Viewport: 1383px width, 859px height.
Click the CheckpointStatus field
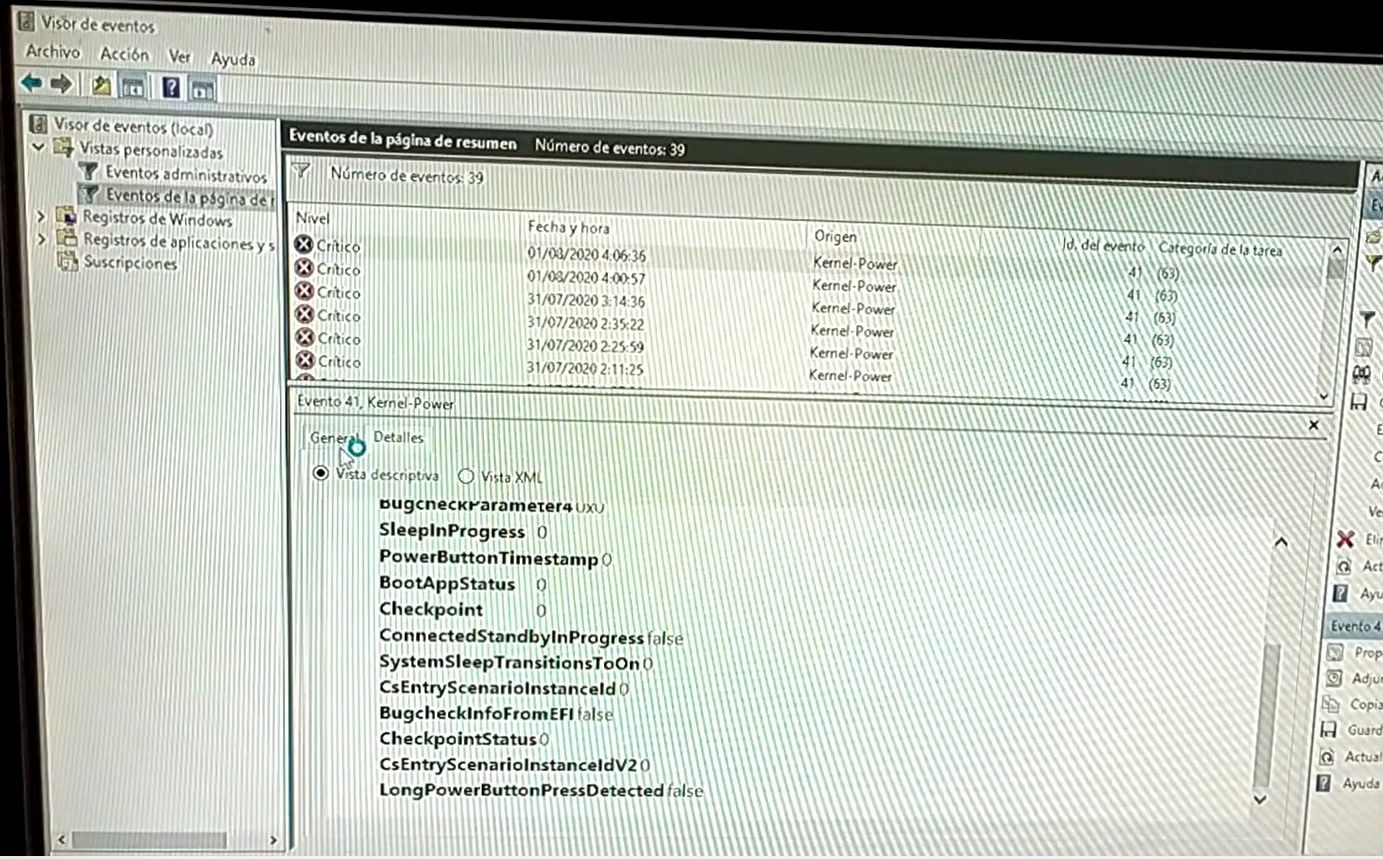[x=464, y=740]
